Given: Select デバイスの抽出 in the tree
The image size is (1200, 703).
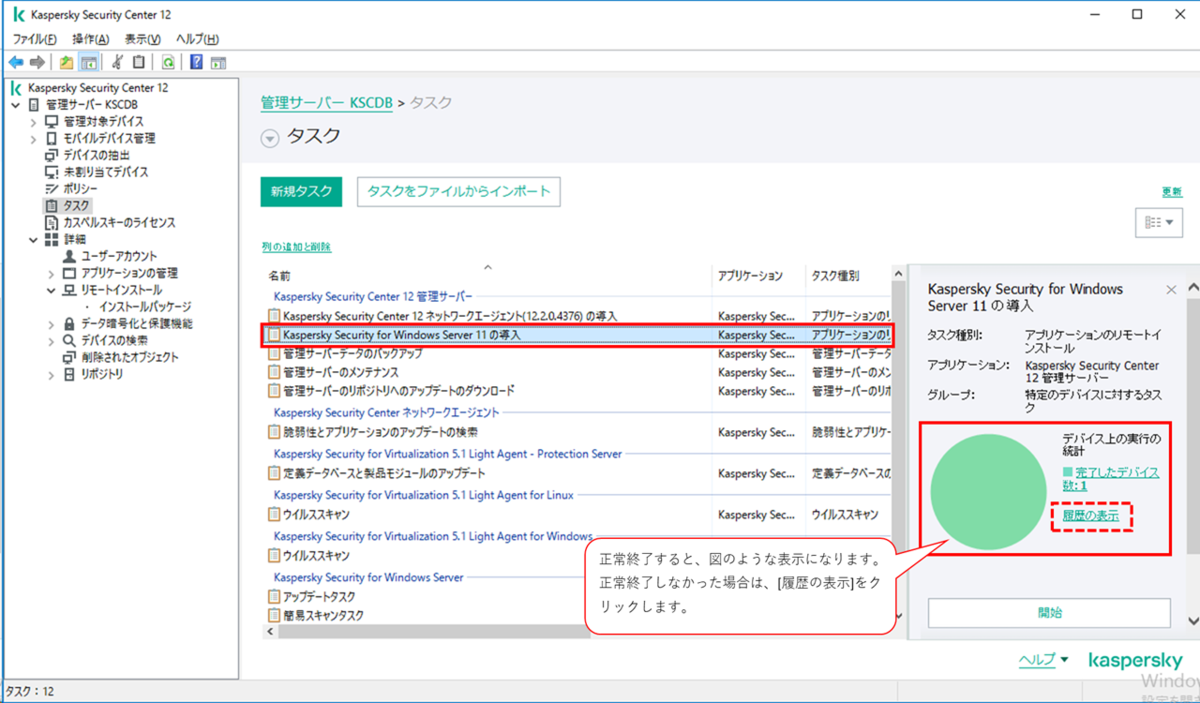Looking at the screenshot, I should [x=96, y=155].
